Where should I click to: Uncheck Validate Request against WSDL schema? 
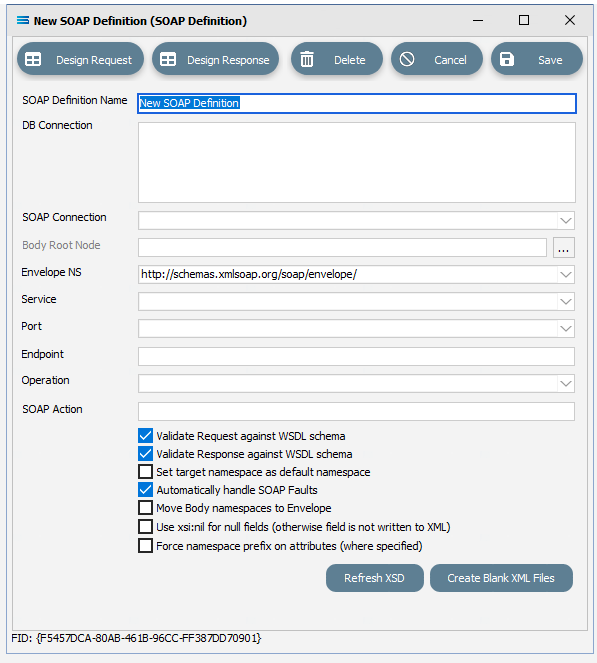coord(145,436)
